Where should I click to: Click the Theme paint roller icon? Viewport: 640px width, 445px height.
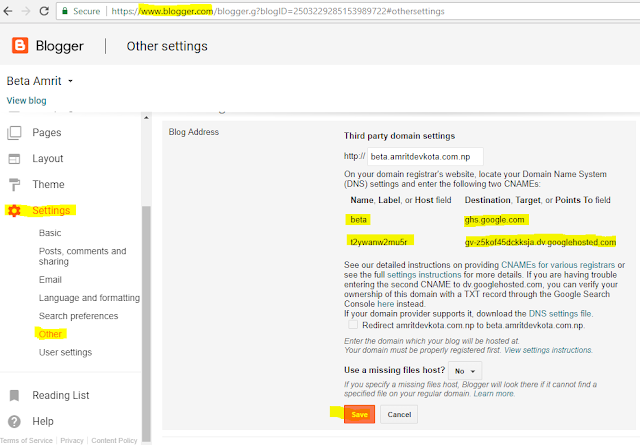(x=14, y=185)
